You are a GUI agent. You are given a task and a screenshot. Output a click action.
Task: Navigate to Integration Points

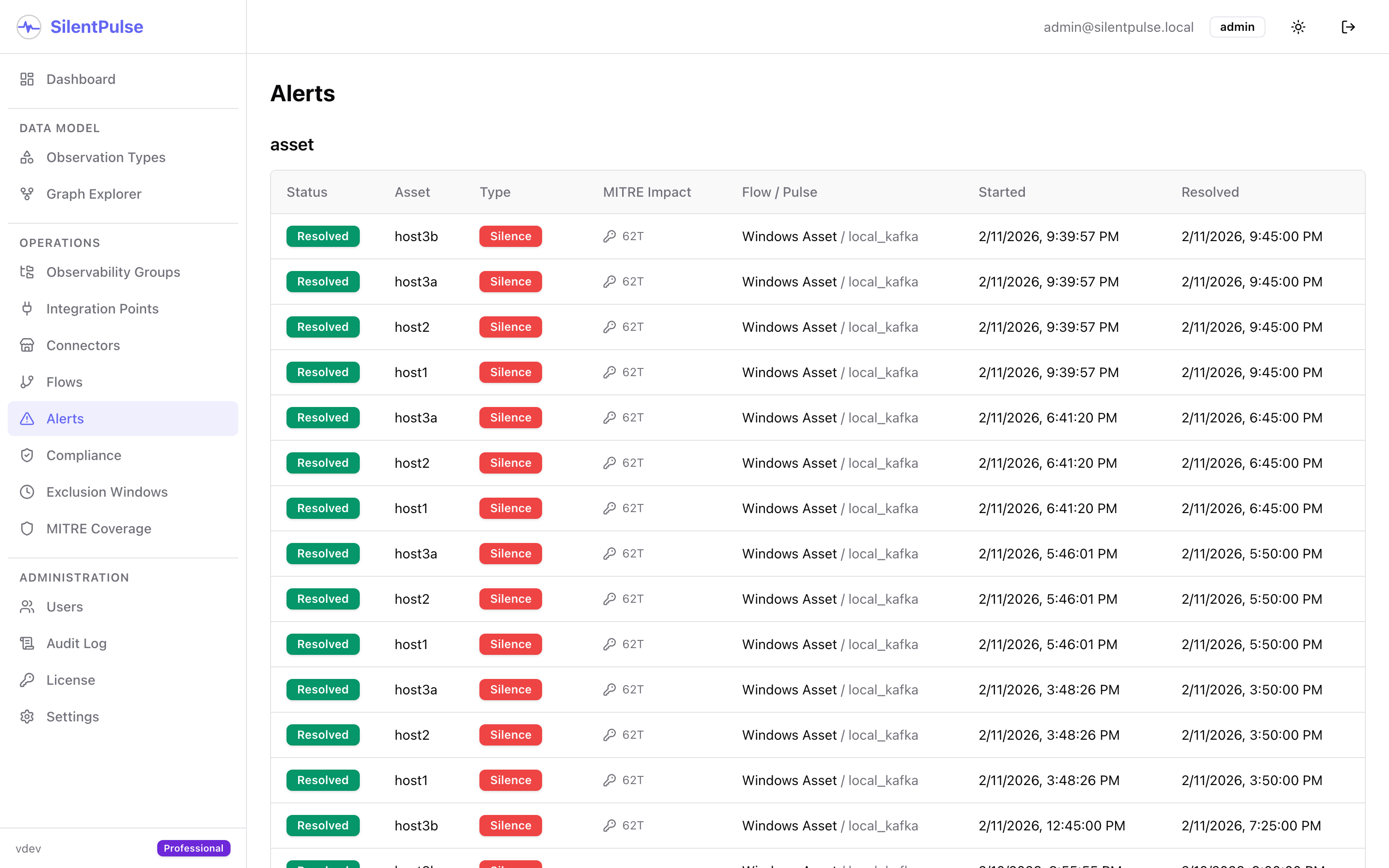point(123,309)
